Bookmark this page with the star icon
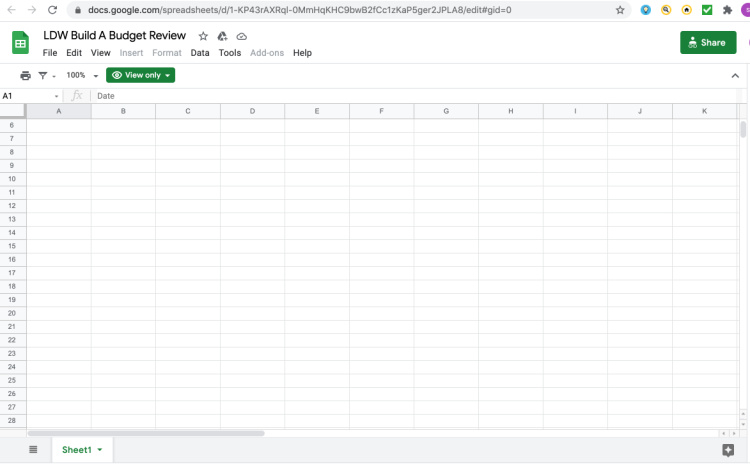750x467 pixels. point(620,10)
